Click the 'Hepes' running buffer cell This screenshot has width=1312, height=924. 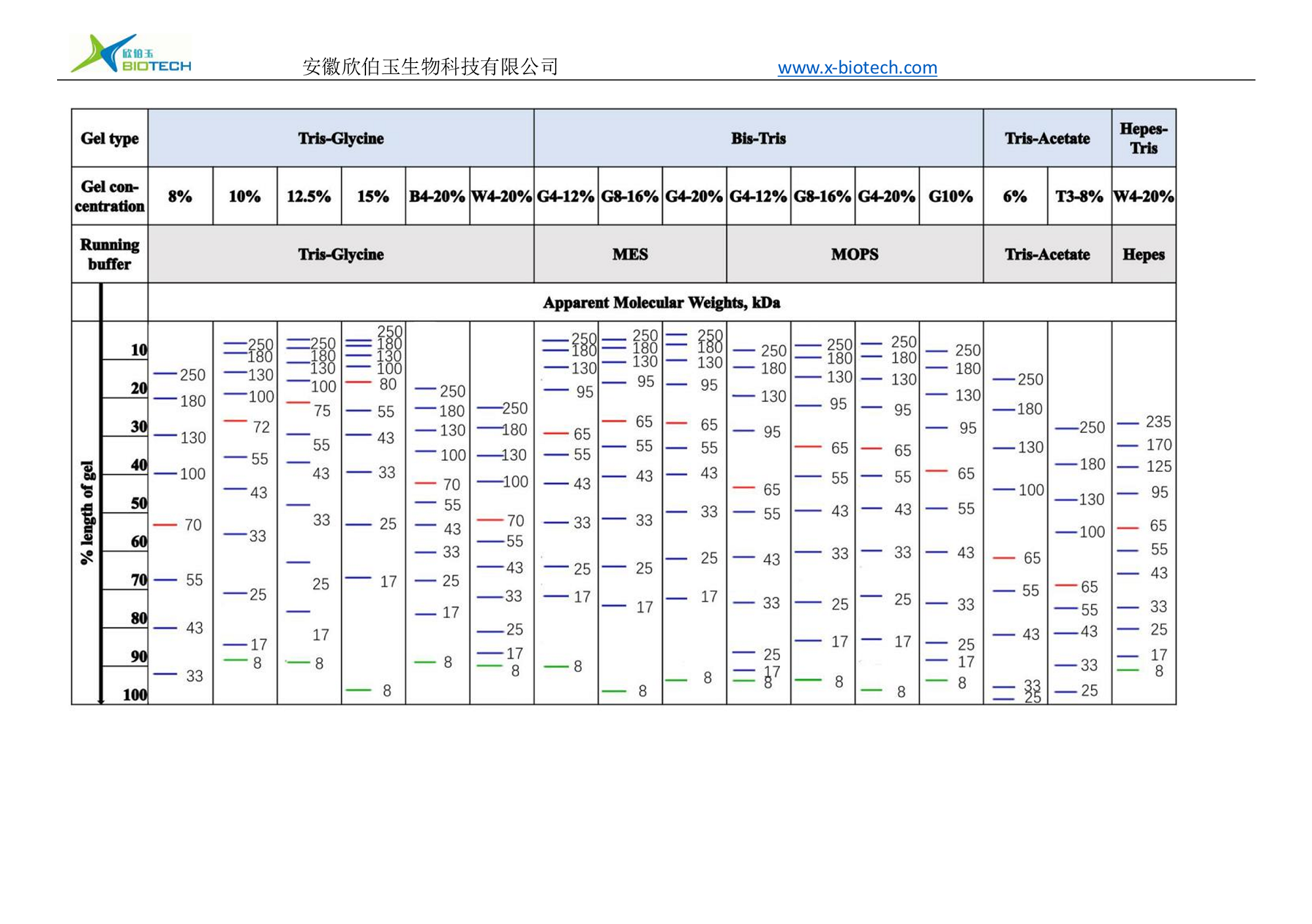point(1143,254)
